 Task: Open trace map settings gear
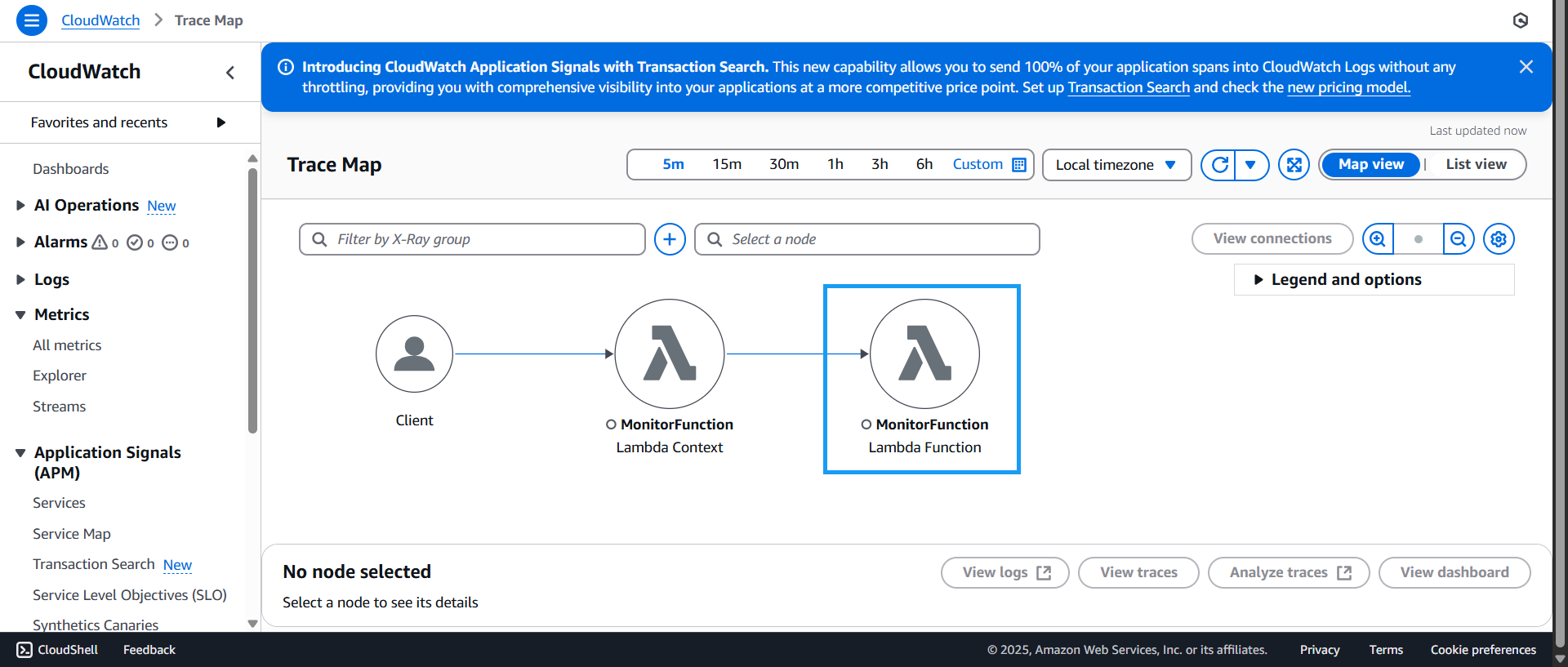[x=1499, y=239]
